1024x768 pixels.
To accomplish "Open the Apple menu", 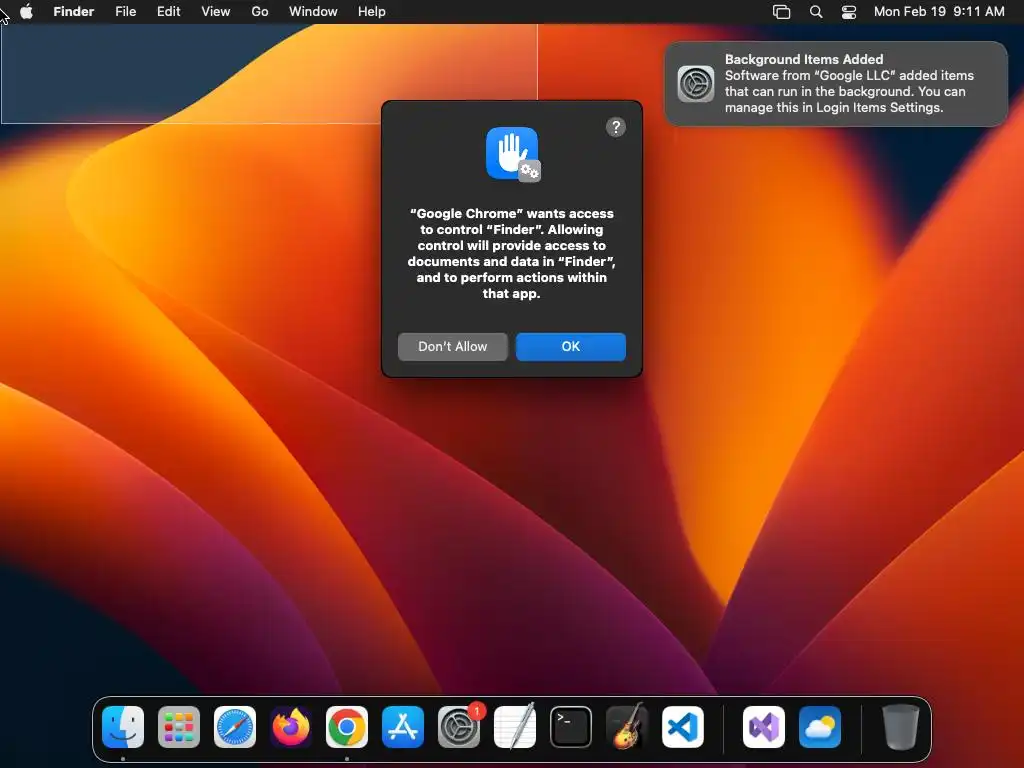I will [x=26, y=12].
